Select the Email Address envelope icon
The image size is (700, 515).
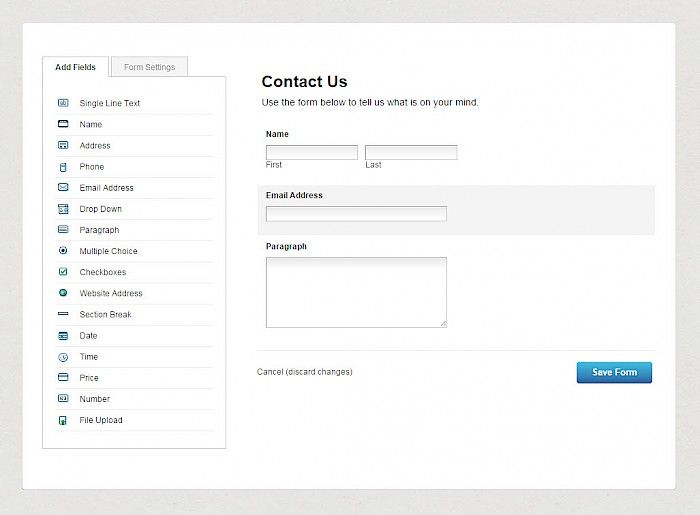(63, 187)
